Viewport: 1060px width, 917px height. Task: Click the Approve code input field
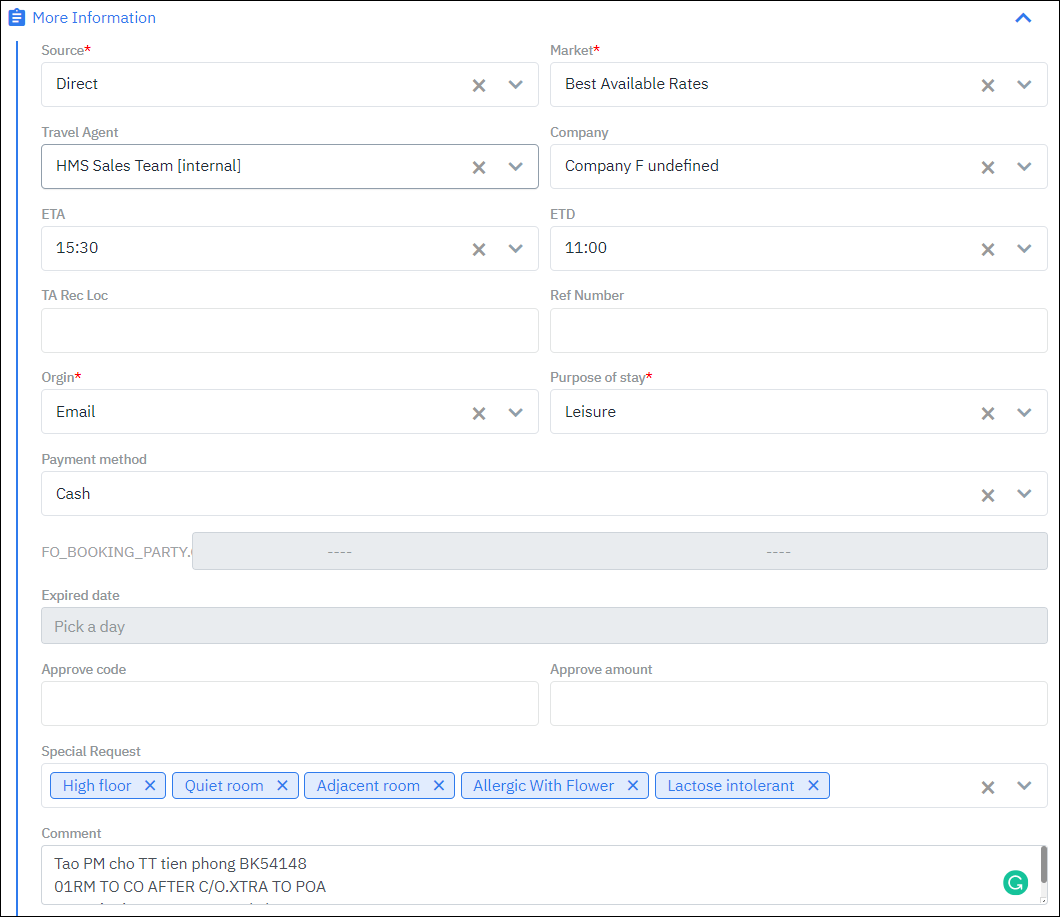289,704
